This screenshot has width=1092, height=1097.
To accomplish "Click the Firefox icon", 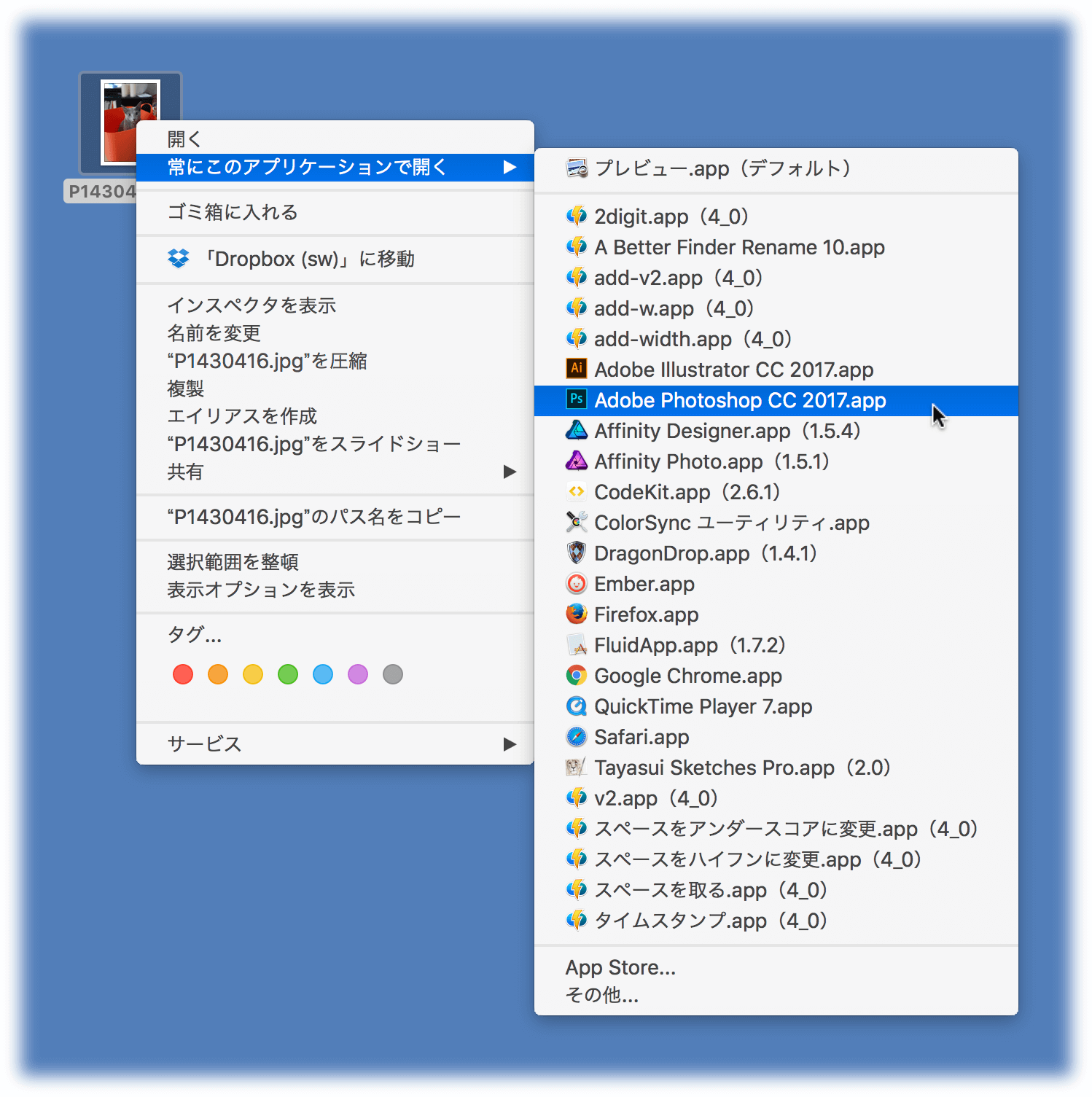I will tap(577, 614).
